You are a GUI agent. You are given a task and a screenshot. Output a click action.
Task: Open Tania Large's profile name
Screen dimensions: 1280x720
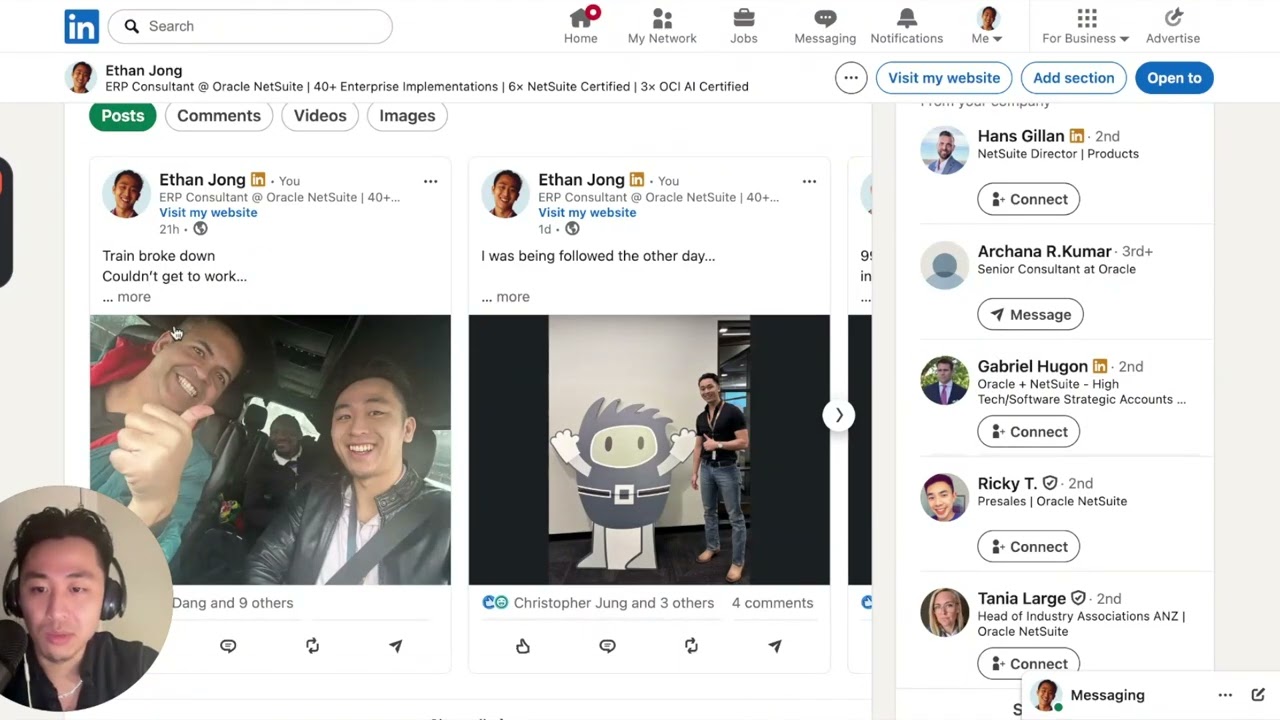coord(1021,598)
